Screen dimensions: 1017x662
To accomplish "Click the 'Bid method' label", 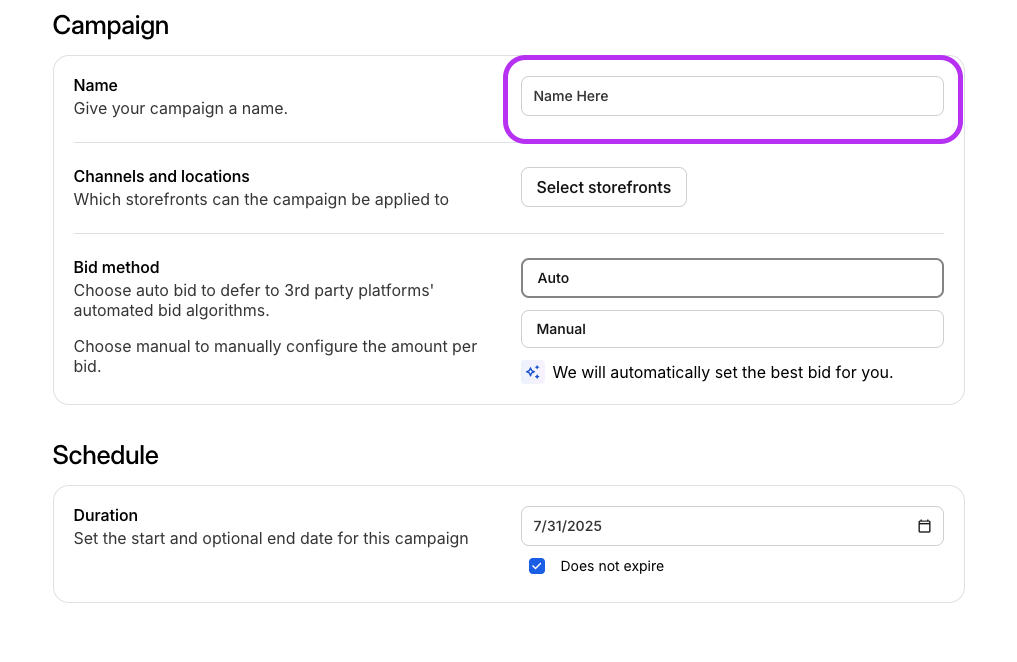I will (x=116, y=267).
